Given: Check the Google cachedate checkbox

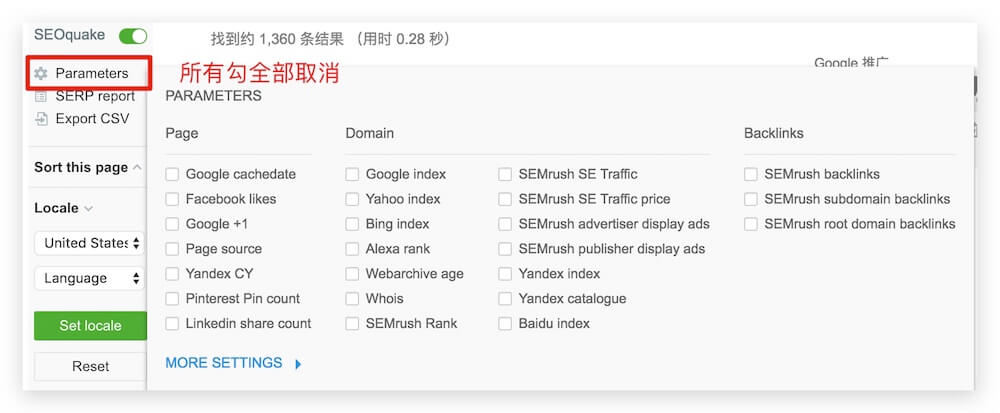Looking at the screenshot, I should pyautogui.click(x=173, y=174).
